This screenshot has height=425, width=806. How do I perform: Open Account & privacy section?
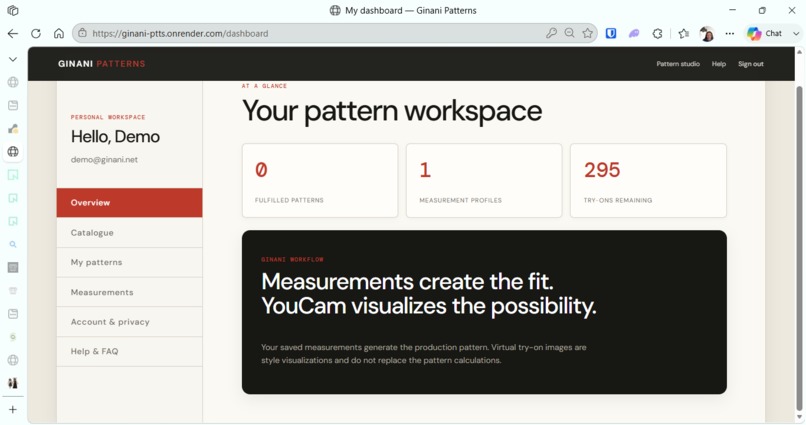(130, 322)
